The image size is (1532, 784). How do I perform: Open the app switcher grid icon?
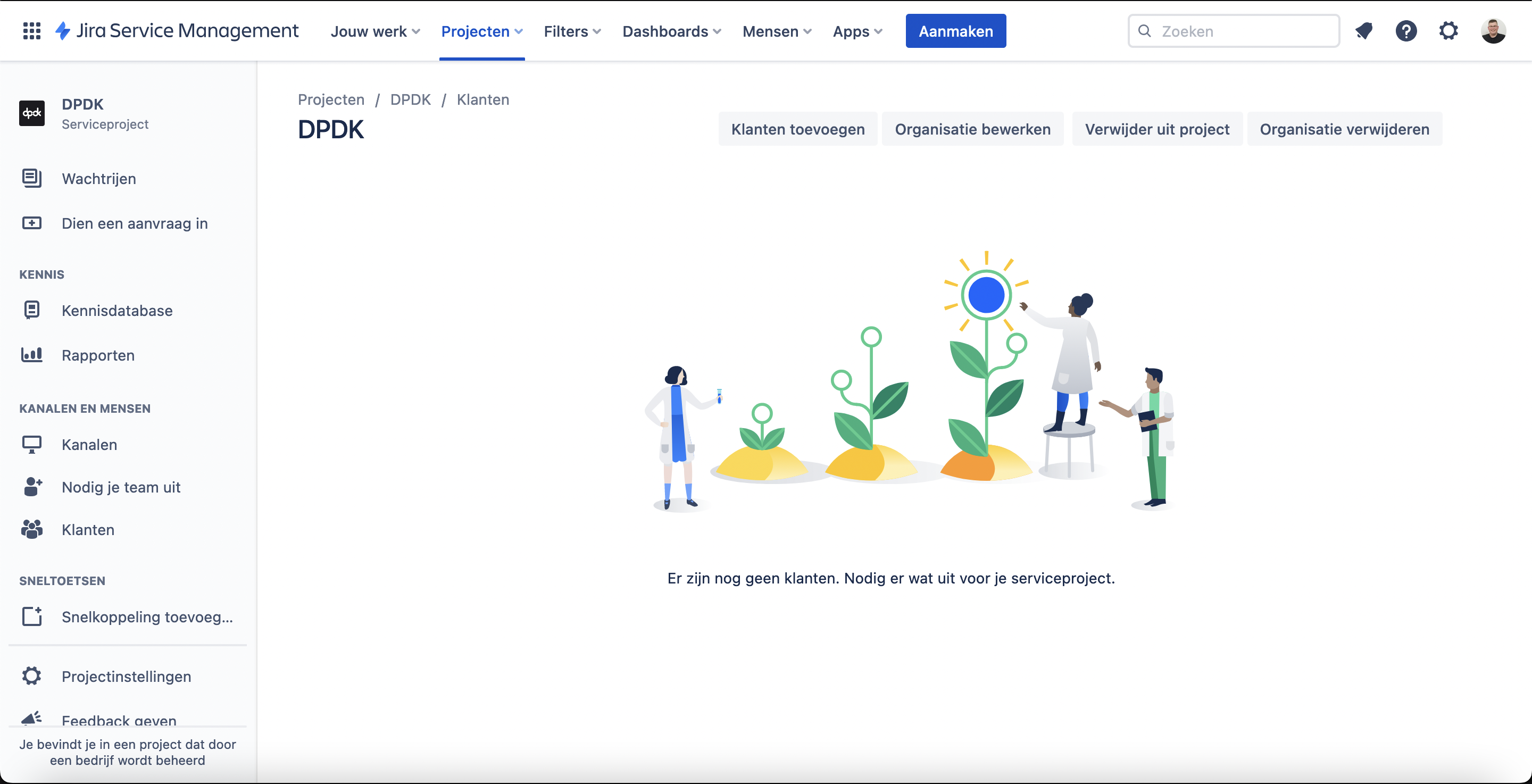(x=31, y=31)
